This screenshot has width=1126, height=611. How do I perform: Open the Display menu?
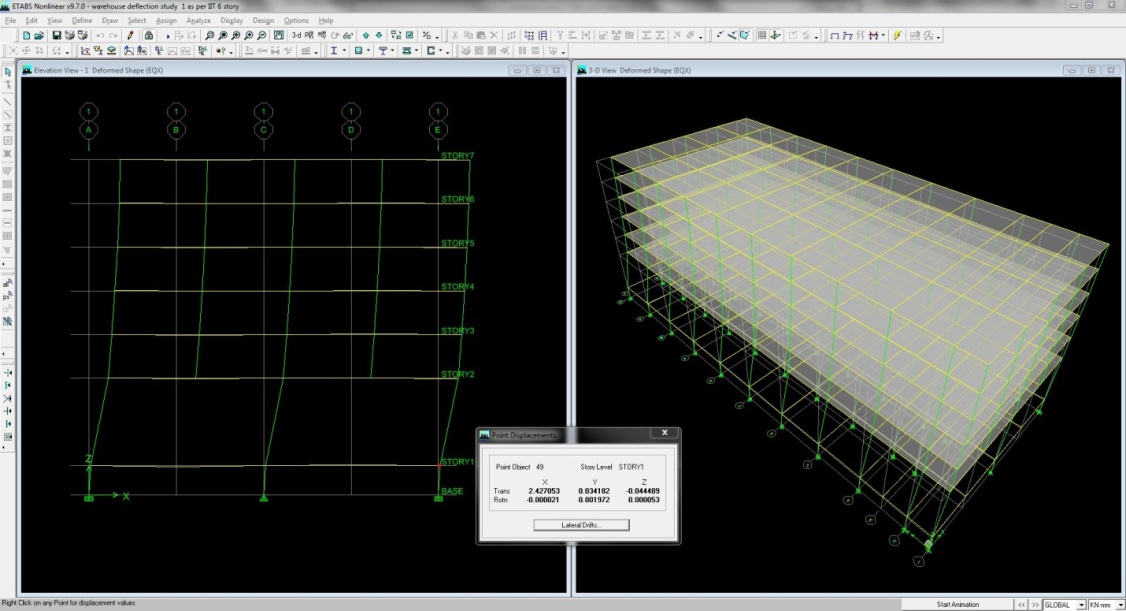point(230,20)
